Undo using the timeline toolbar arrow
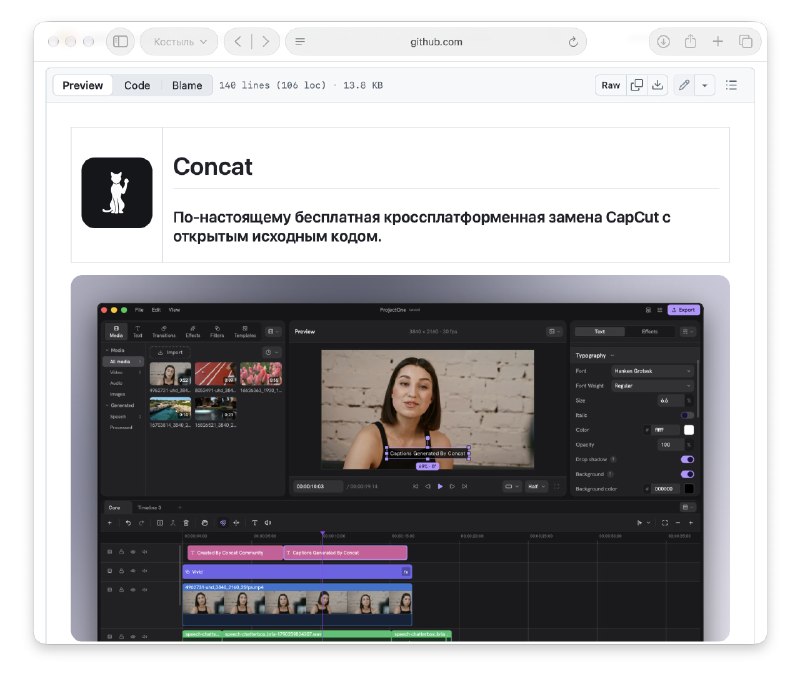This screenshot has height=676, width=800. (128, 523)
